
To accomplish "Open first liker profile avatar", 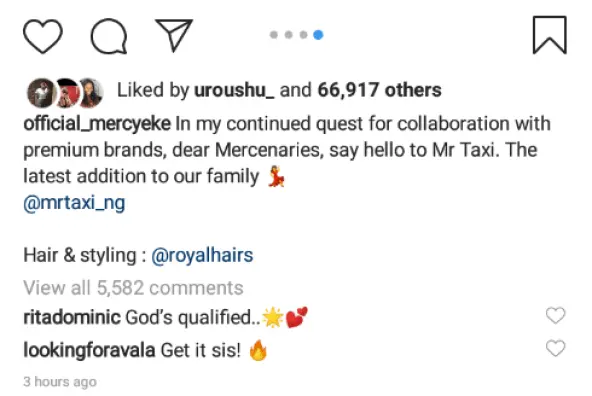I will click(x=41, y=92).
